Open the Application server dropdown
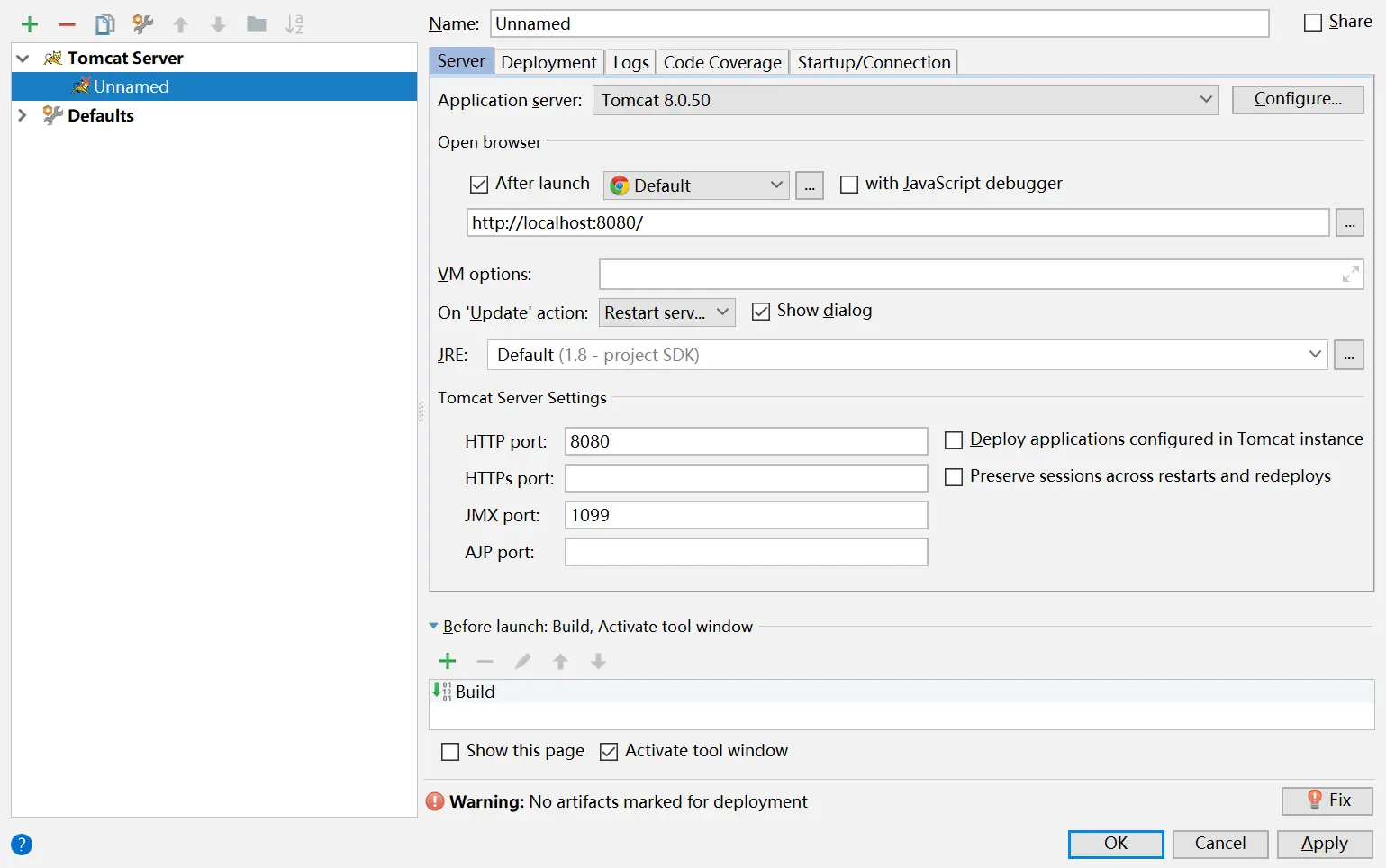This screenshot has height=868, width=1386. pyautogui.click(x=905, y=100)
